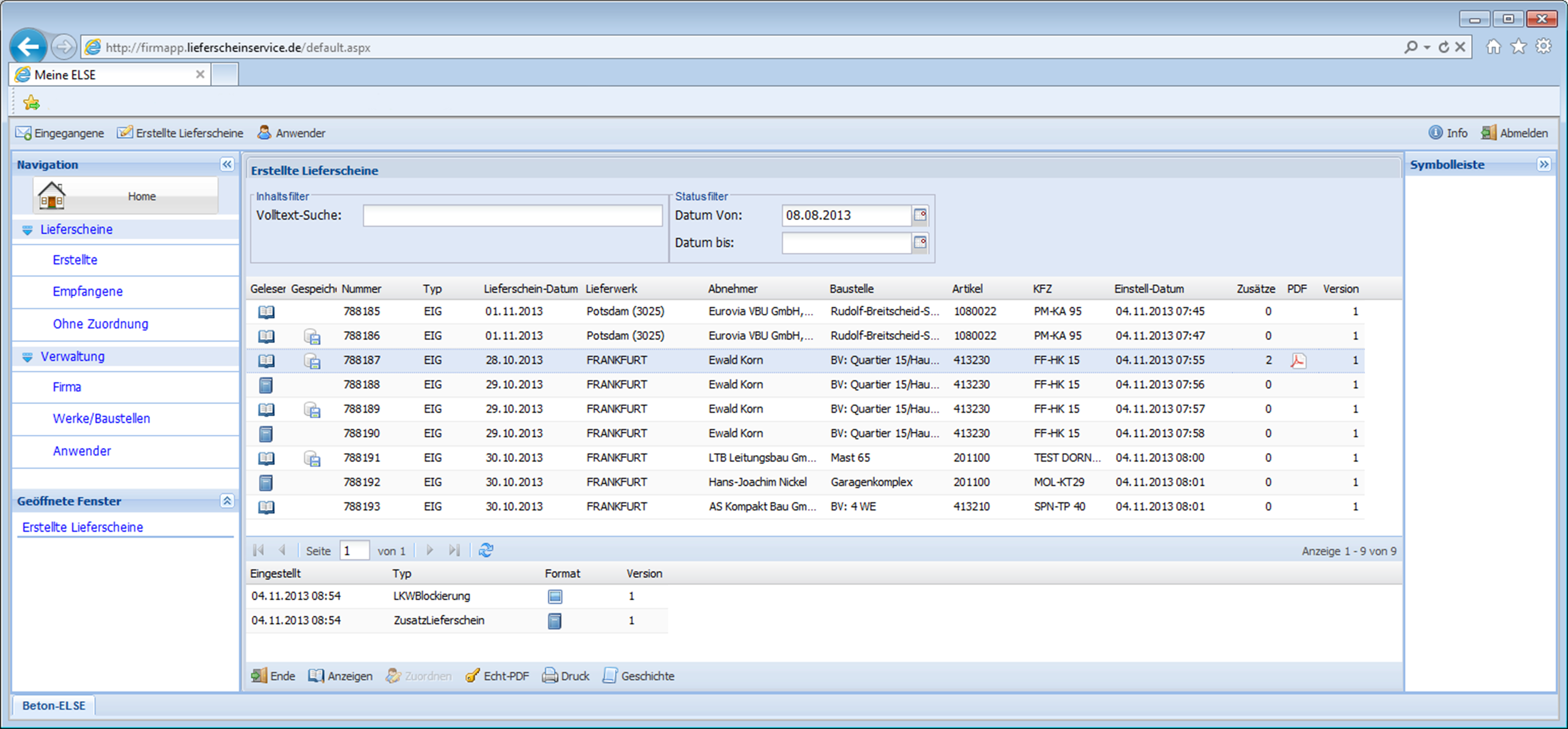
Task: Open the Eingegangene top menu item
Action: 60,133
